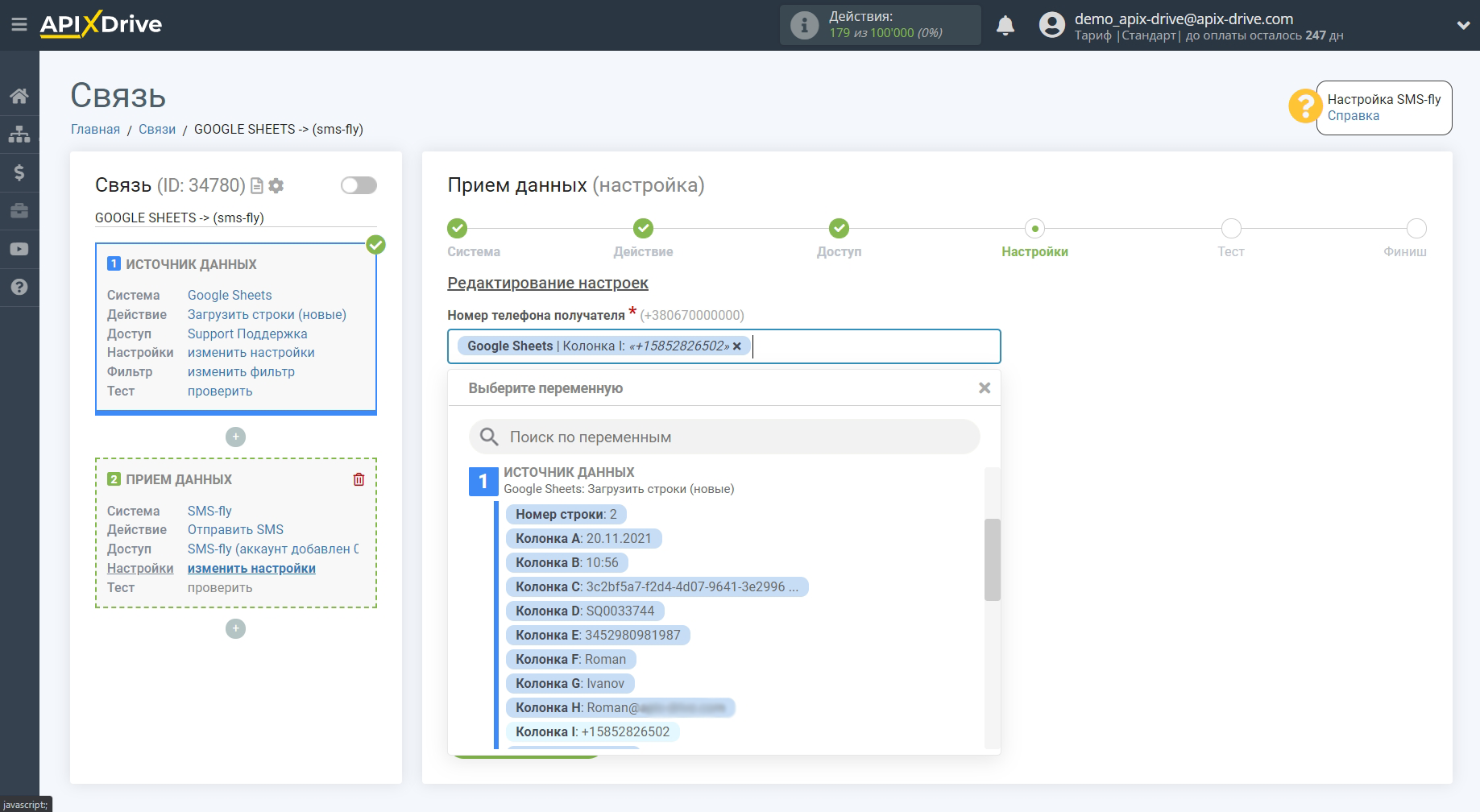Select variable Колонка D: SQ0033744
Screen dimensions: 1480x812
(x=585, y=611)
